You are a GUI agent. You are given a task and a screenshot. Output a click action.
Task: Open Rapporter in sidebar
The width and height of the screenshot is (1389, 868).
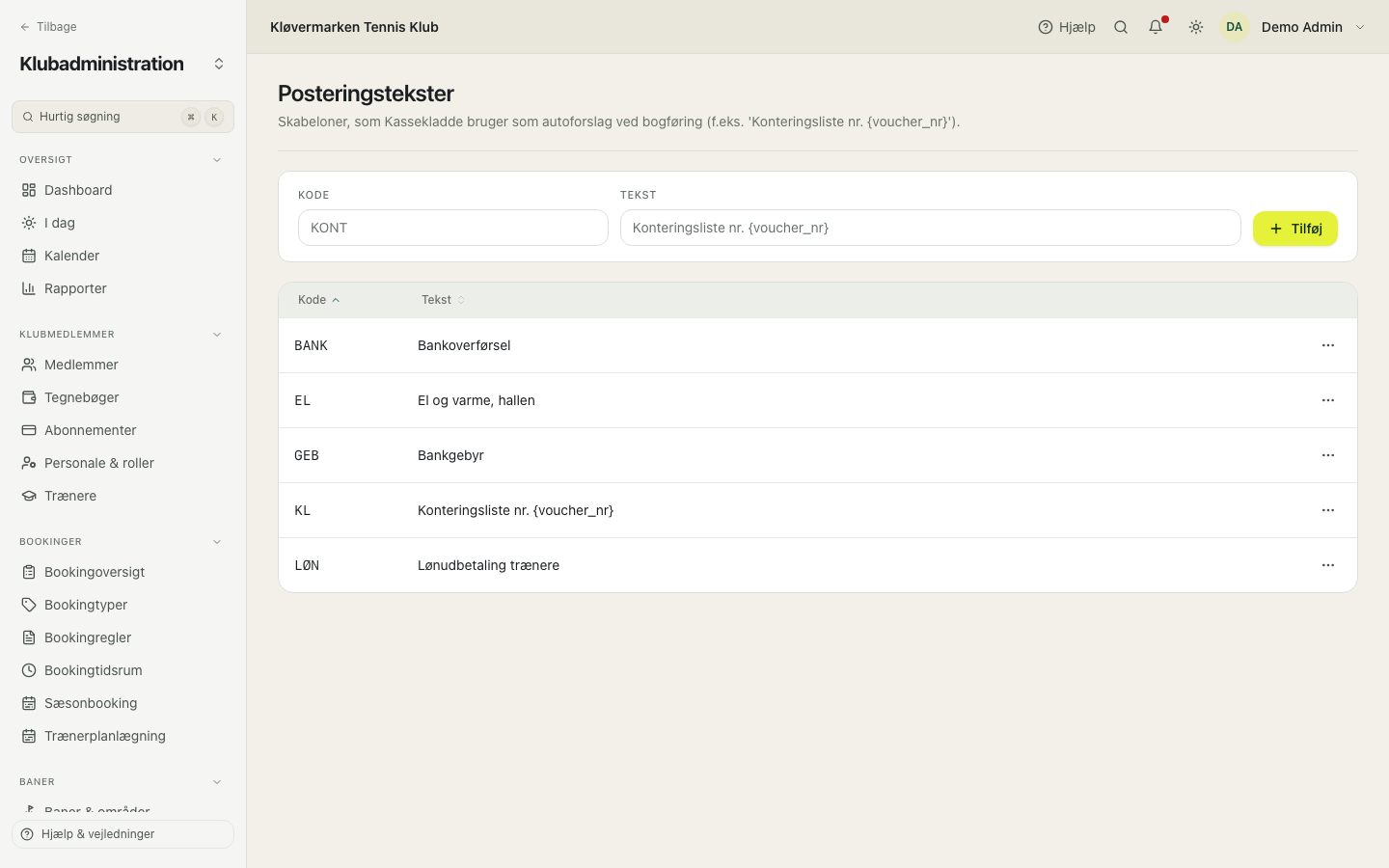pyautogui.click(x=123, y=288)
